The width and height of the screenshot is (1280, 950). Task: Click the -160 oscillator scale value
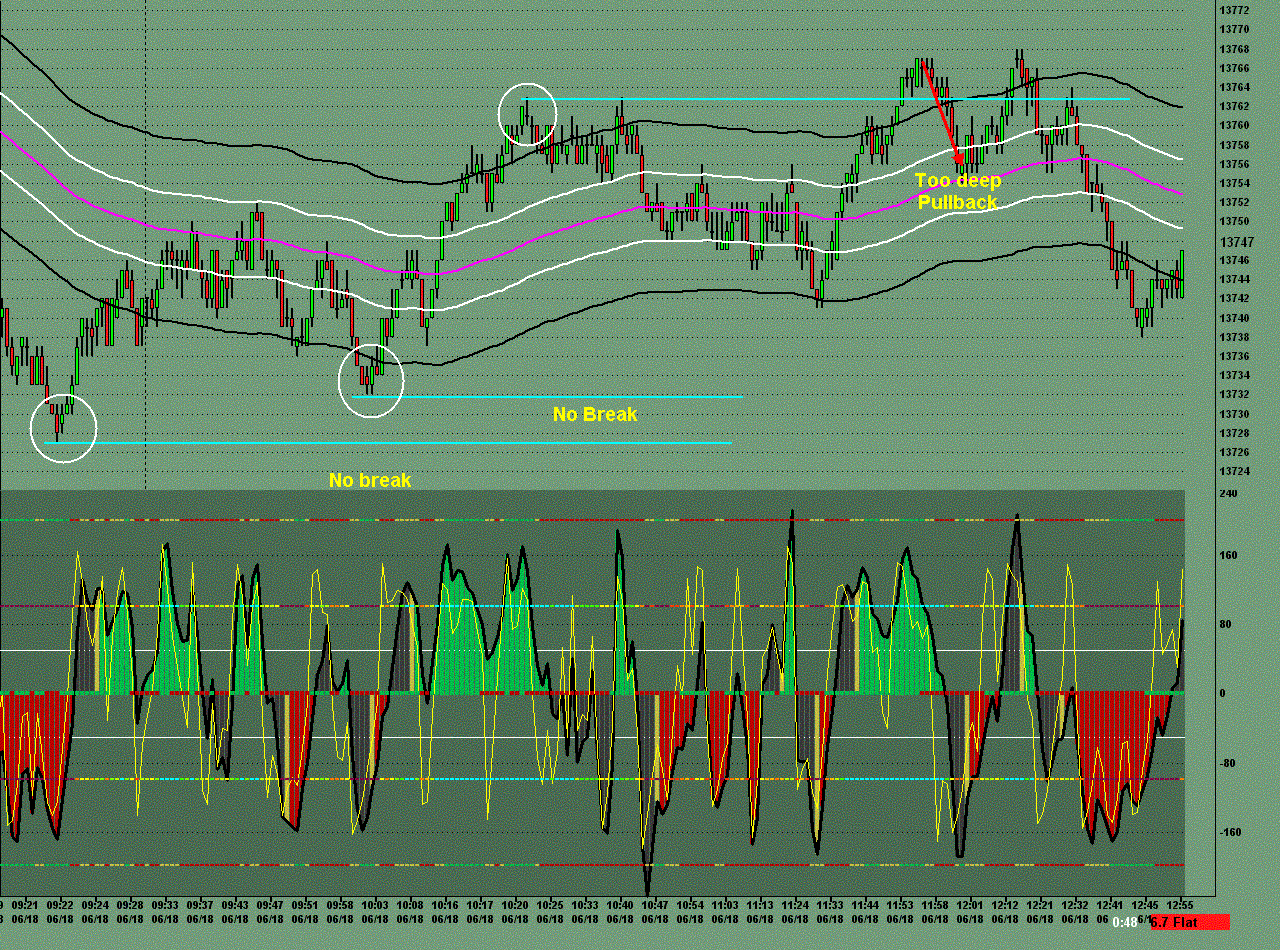click(x=1230, y=832)
